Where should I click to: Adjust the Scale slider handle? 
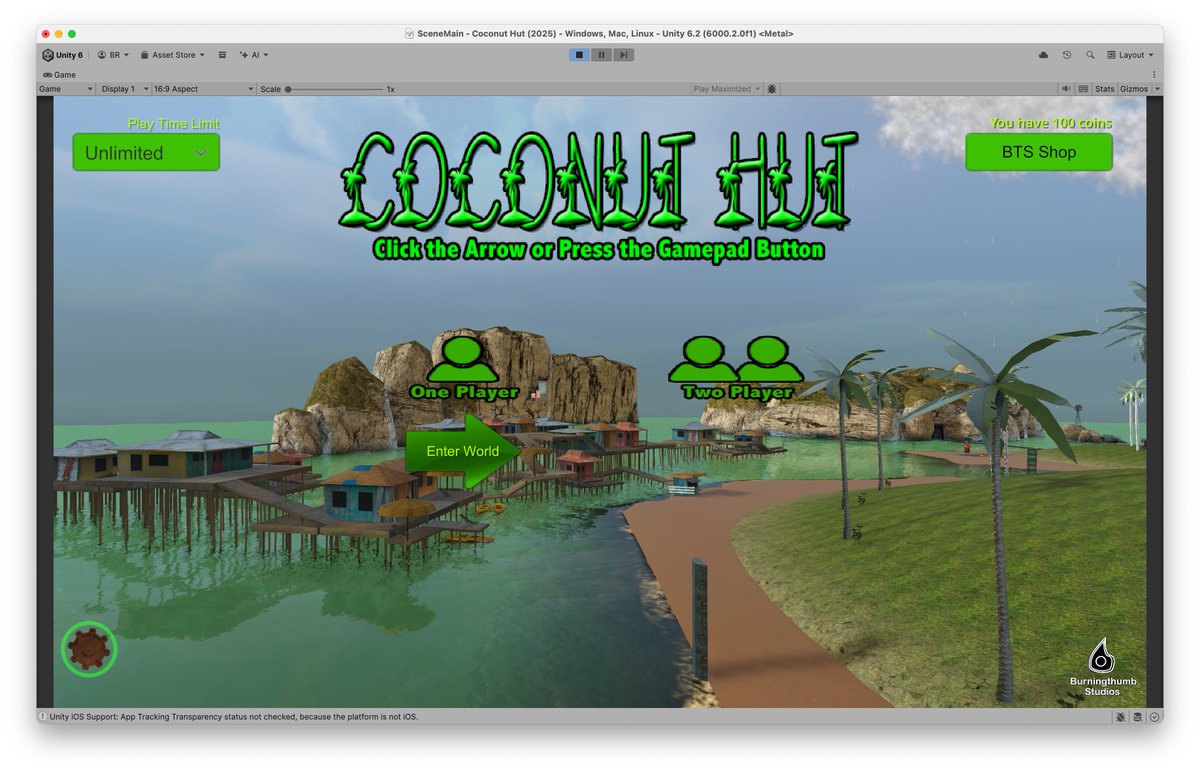288,89
